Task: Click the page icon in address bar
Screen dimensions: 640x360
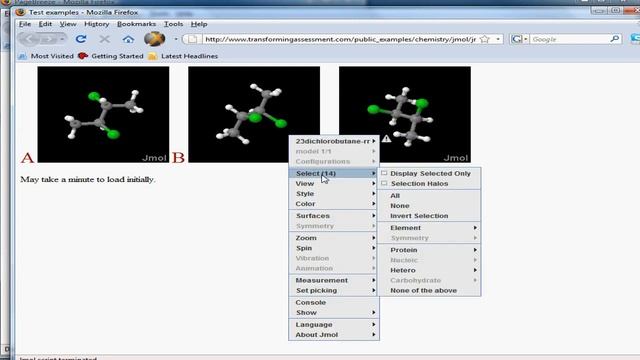Action: pyautogui.click(x=193, y=39)
